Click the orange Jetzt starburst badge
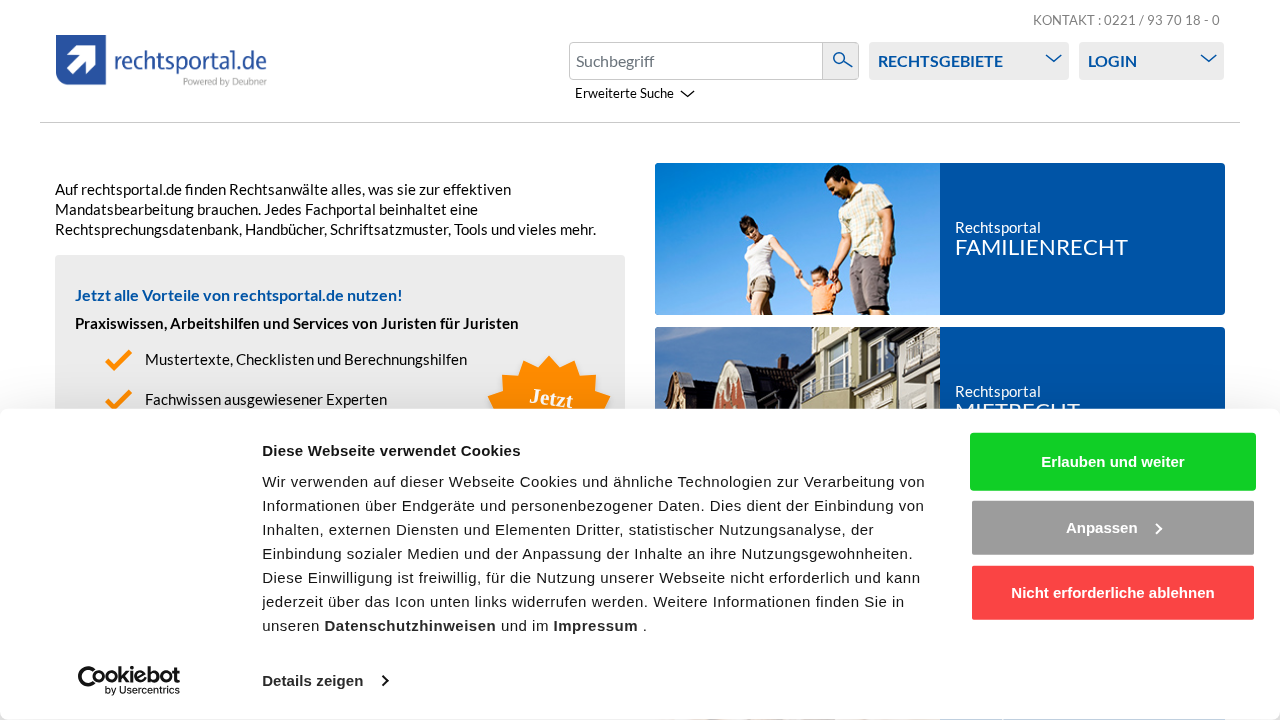 point(549,383)
